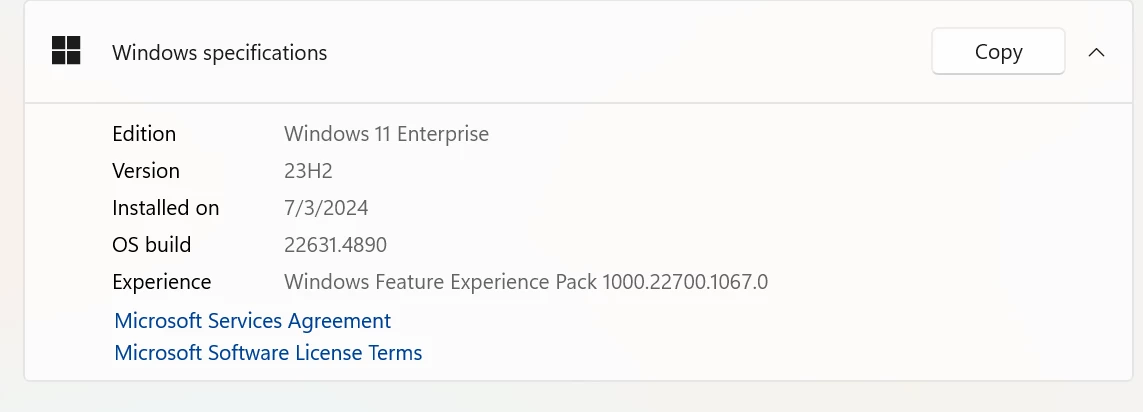Click the Version label
The height and width of the screenshot is (412, 1143).
click(x=146, y=171)
